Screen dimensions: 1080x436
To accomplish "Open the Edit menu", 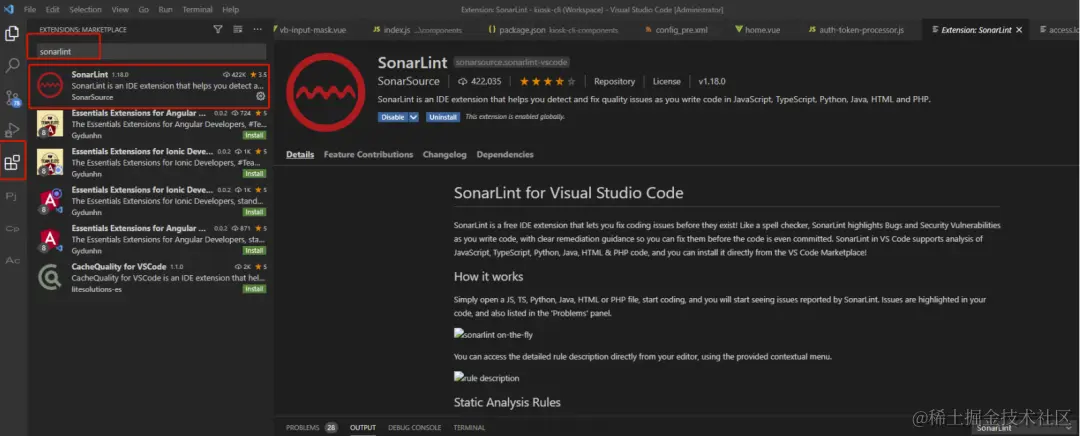I will coord(52,10).
